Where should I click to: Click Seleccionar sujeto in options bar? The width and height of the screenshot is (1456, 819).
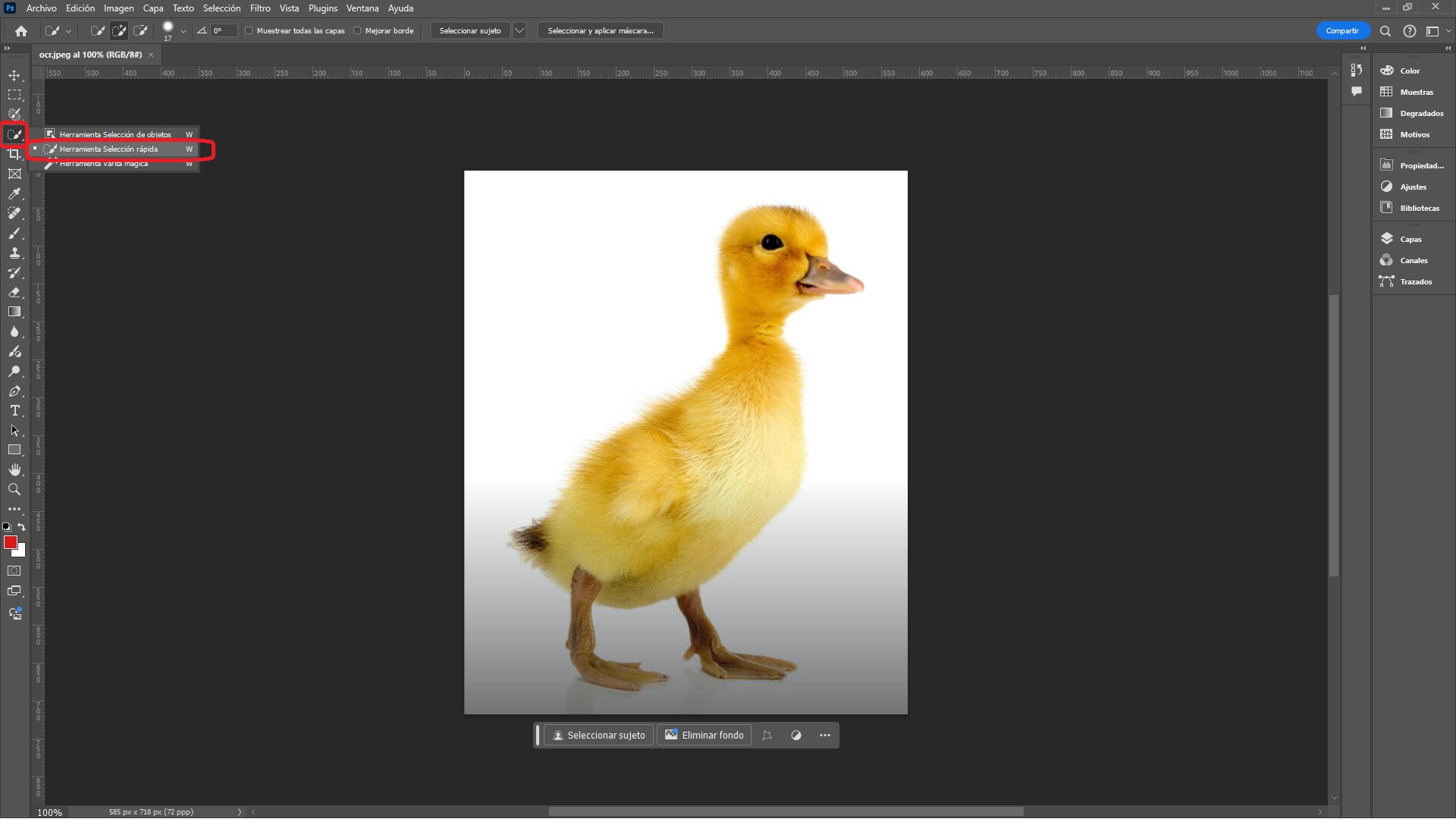(470, 31)
